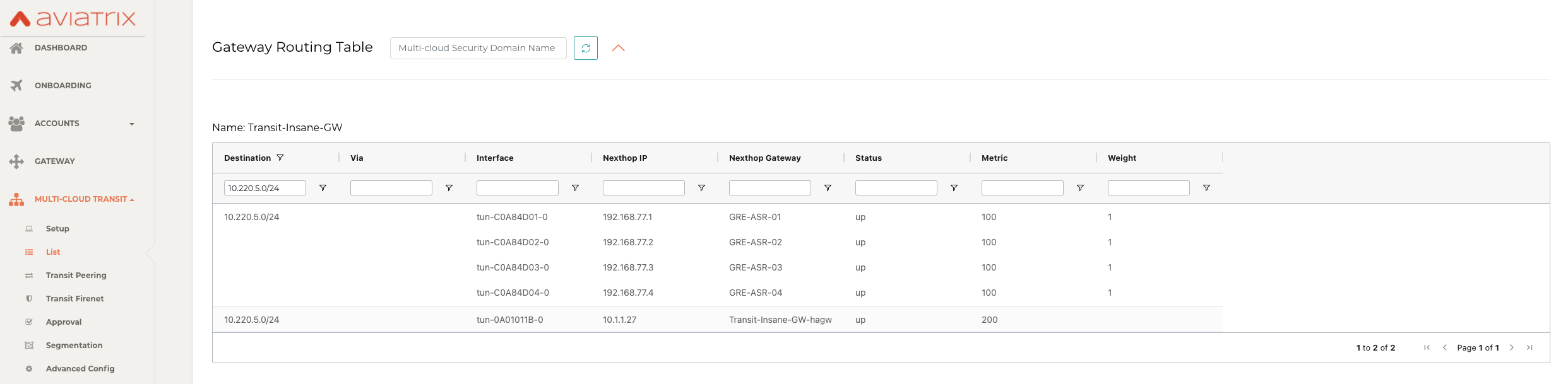This screenshot has width=1568, height=384.
Task: Select tun-0A01011B-0 interface cell
Action: coord(510,320)
